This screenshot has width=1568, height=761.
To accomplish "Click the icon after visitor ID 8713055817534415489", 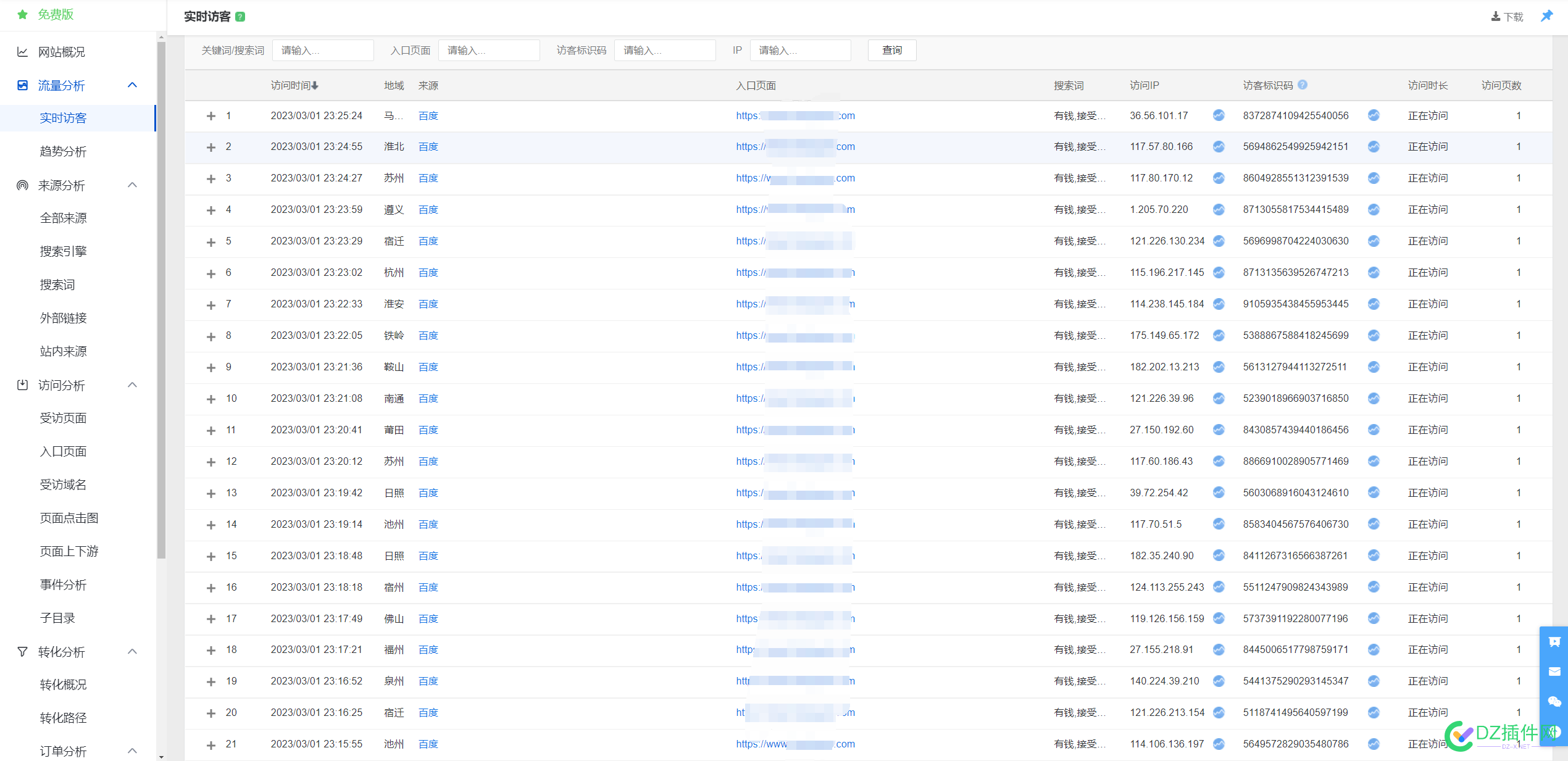I will [1374, 210].
